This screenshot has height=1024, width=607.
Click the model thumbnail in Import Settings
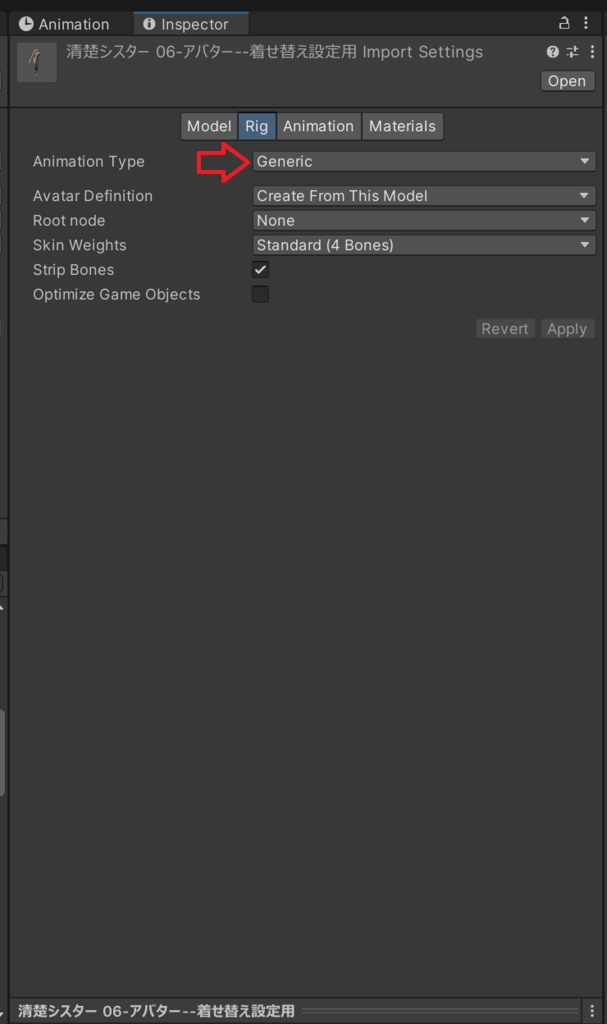tap(37, 63)
